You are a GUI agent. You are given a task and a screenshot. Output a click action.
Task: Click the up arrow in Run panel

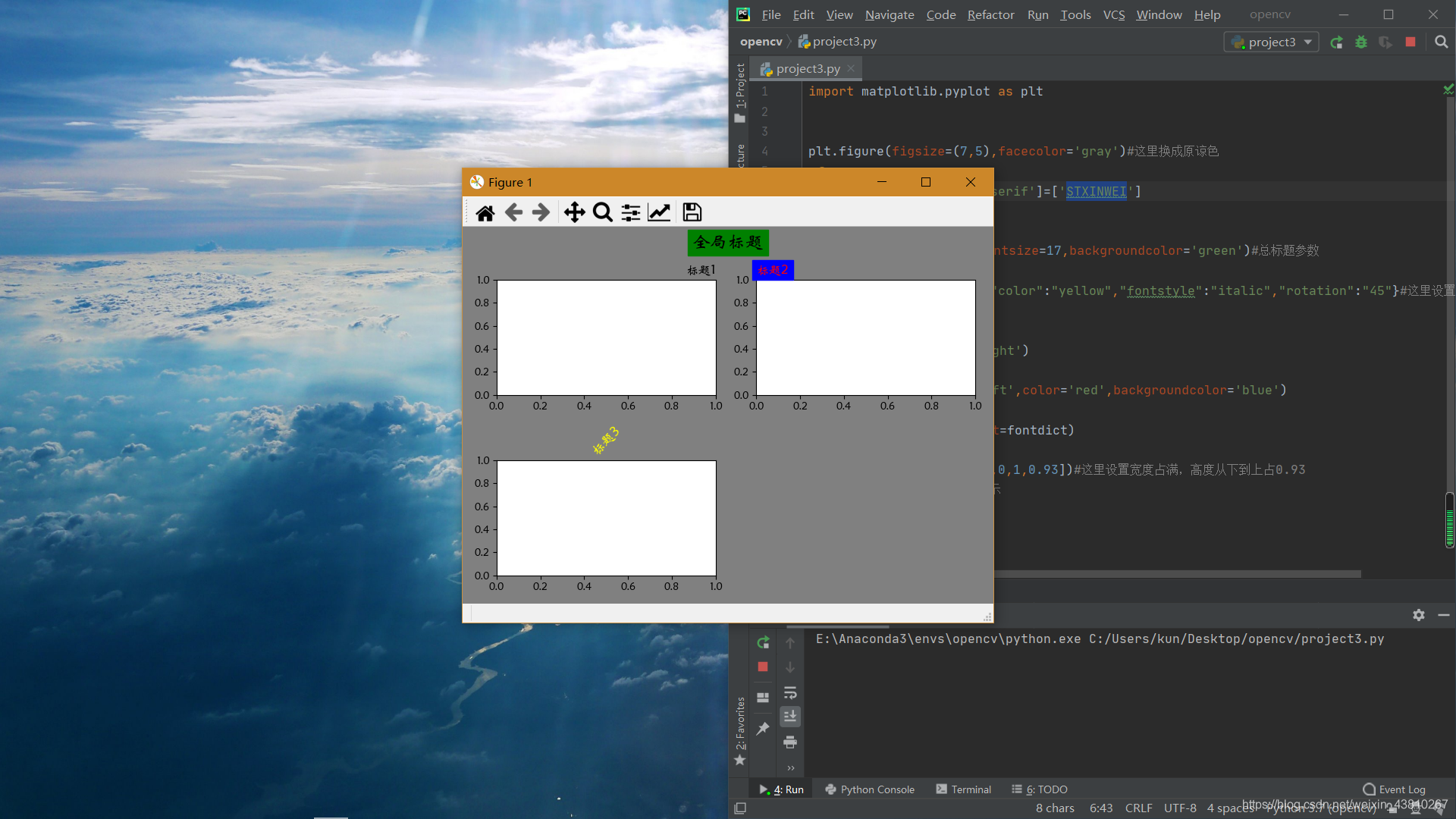click(790, 642)
